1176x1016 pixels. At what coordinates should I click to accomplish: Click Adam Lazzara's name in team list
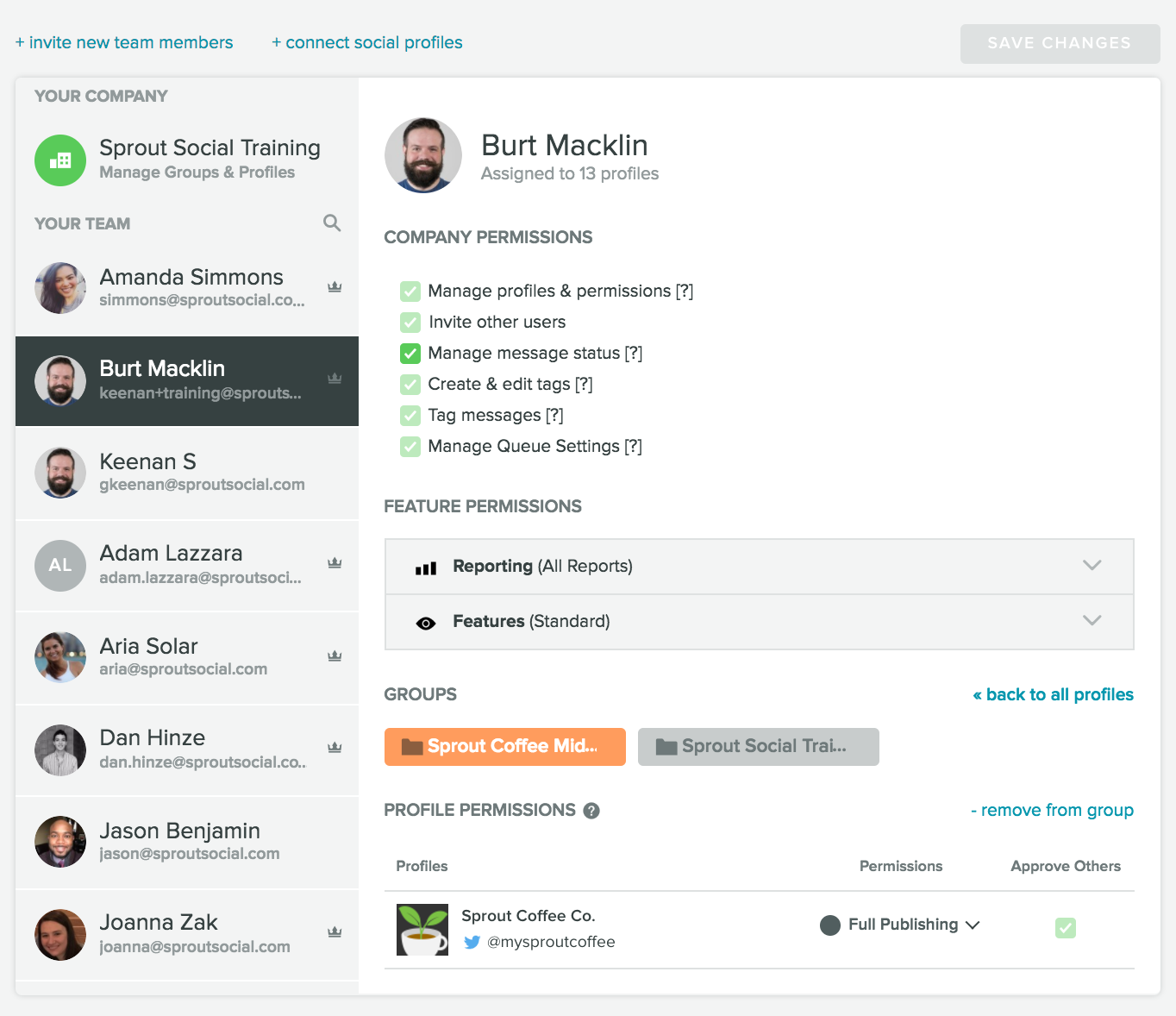pyautogui.click(x=171, y=553)
